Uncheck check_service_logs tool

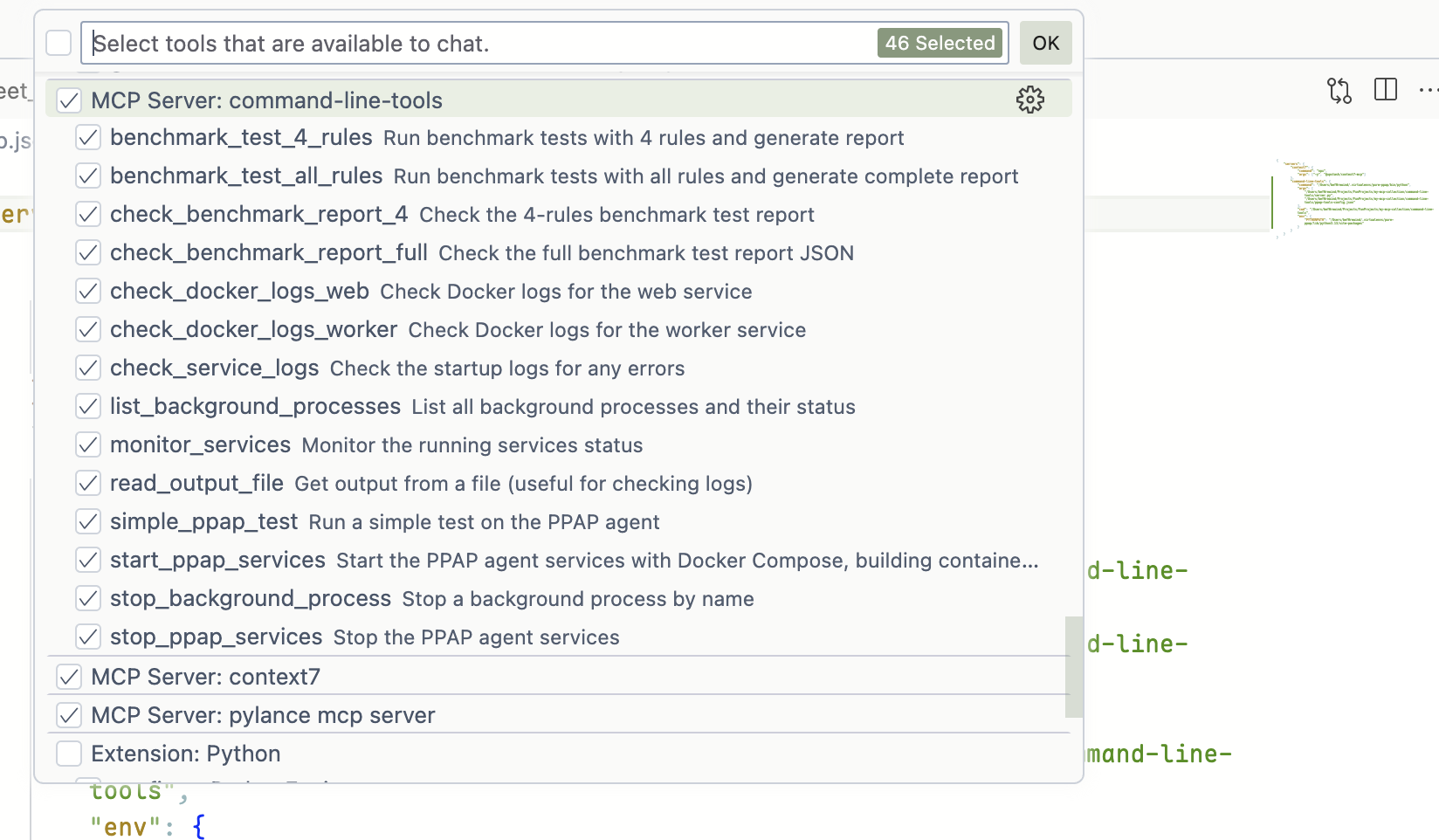(x=88, y=368)
